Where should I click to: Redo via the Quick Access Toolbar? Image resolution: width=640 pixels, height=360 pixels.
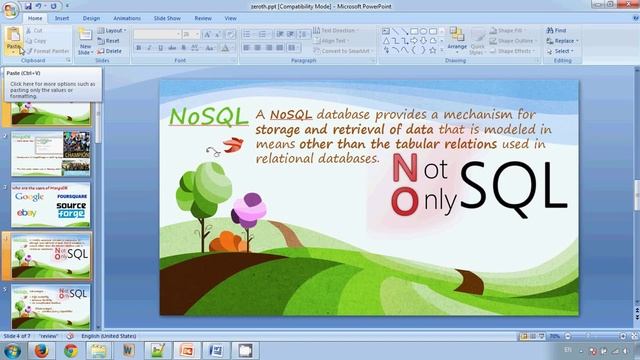(x=53, y=6)
